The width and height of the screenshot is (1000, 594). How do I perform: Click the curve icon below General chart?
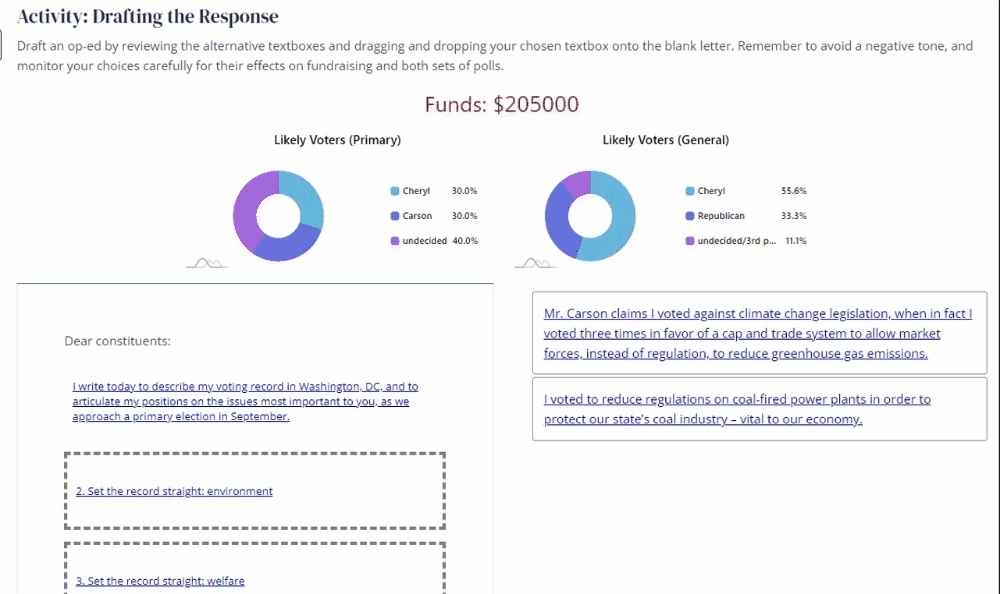click(x=534, y=263)
